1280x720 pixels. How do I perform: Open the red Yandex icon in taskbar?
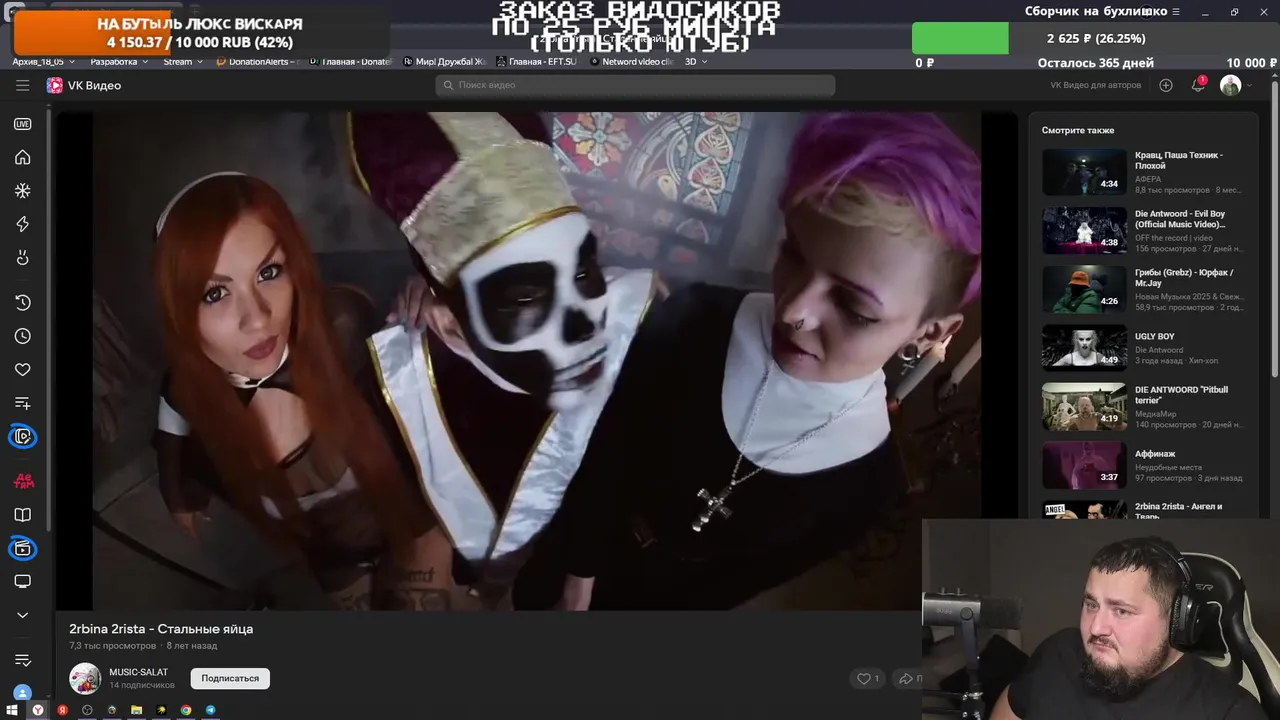click(62, 710)
